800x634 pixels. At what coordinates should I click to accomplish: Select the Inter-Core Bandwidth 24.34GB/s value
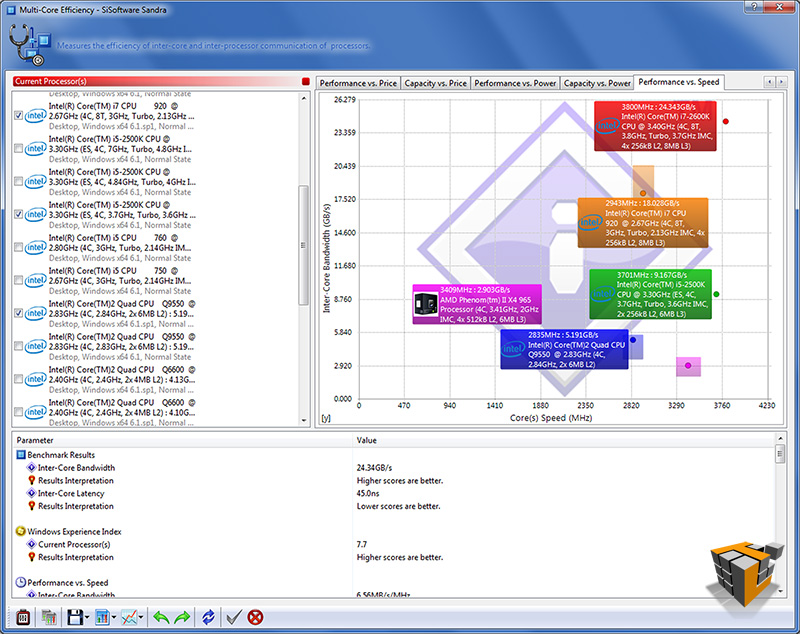point(374,468)
